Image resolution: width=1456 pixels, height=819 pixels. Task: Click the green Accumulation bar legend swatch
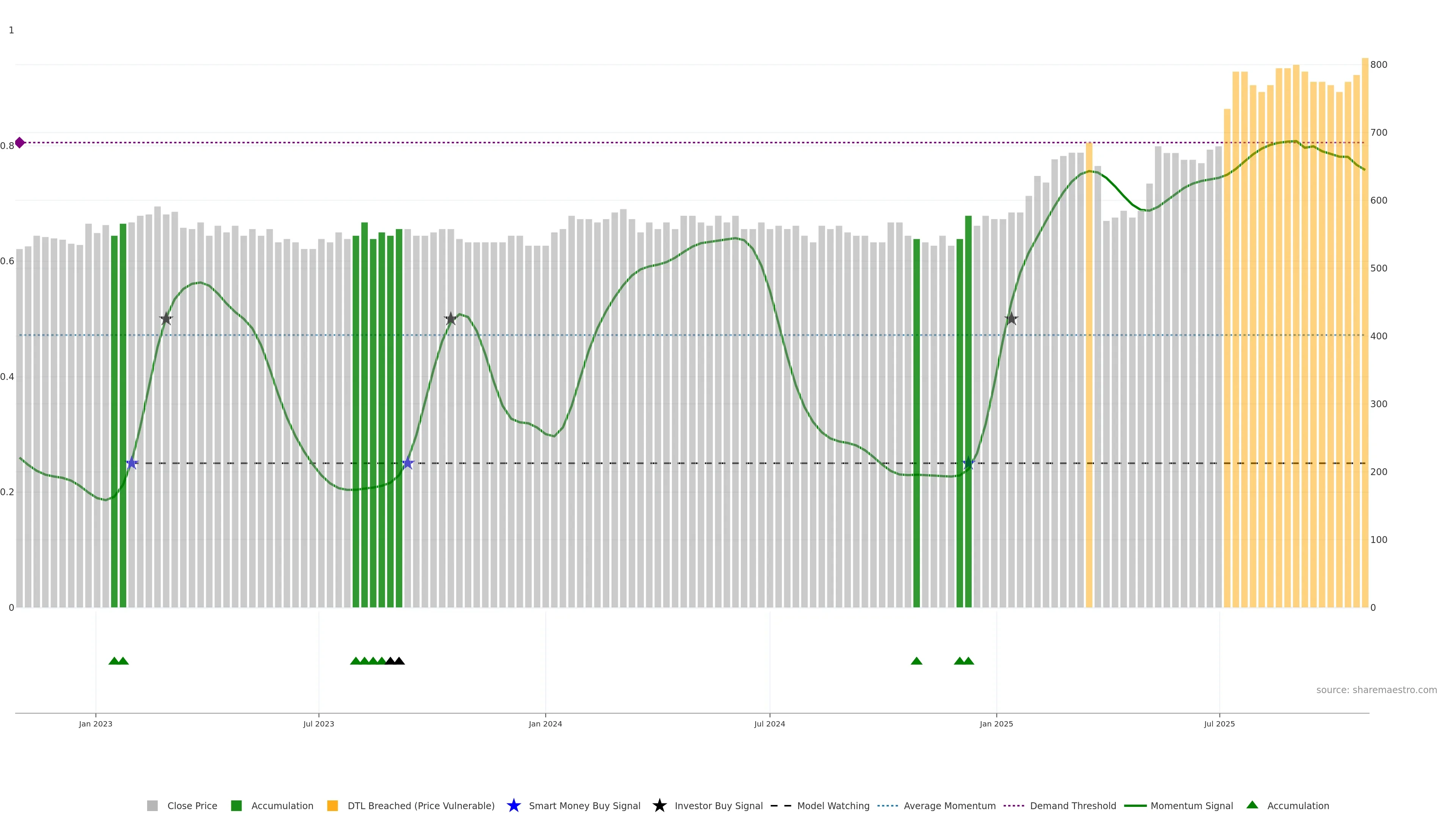[x=236, y=805]
